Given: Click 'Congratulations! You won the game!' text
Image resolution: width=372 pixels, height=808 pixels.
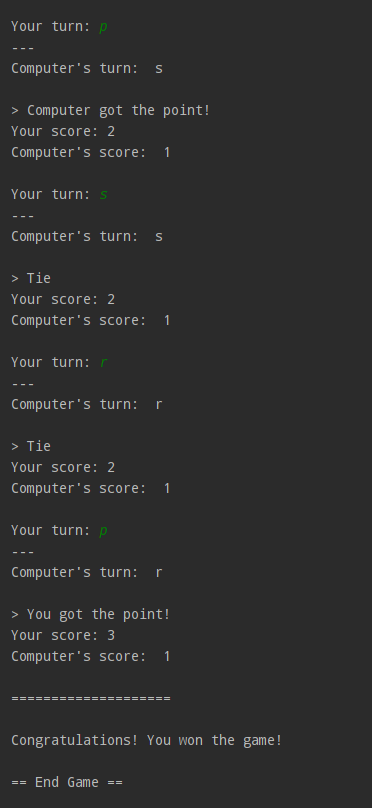Looking at the screenshot, I should tap(147, 740).
